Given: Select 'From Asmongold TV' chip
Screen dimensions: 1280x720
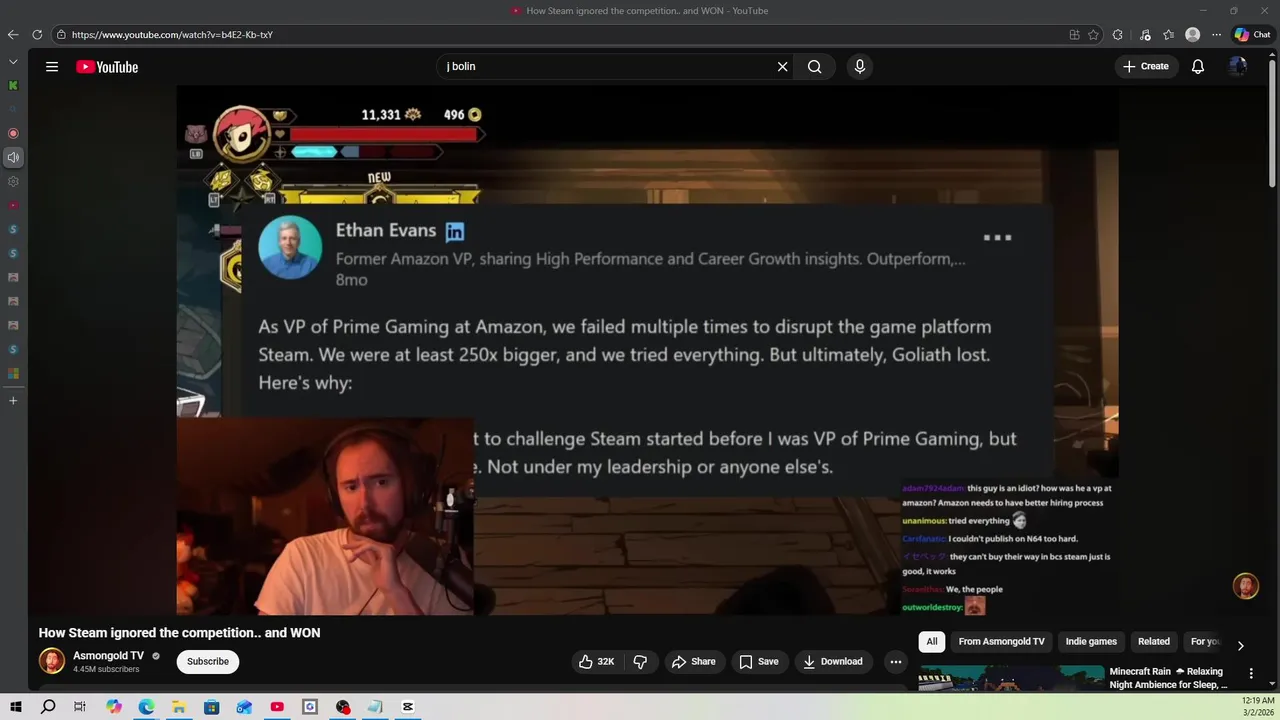Looking at the screenshot, I should (1001, 642).
